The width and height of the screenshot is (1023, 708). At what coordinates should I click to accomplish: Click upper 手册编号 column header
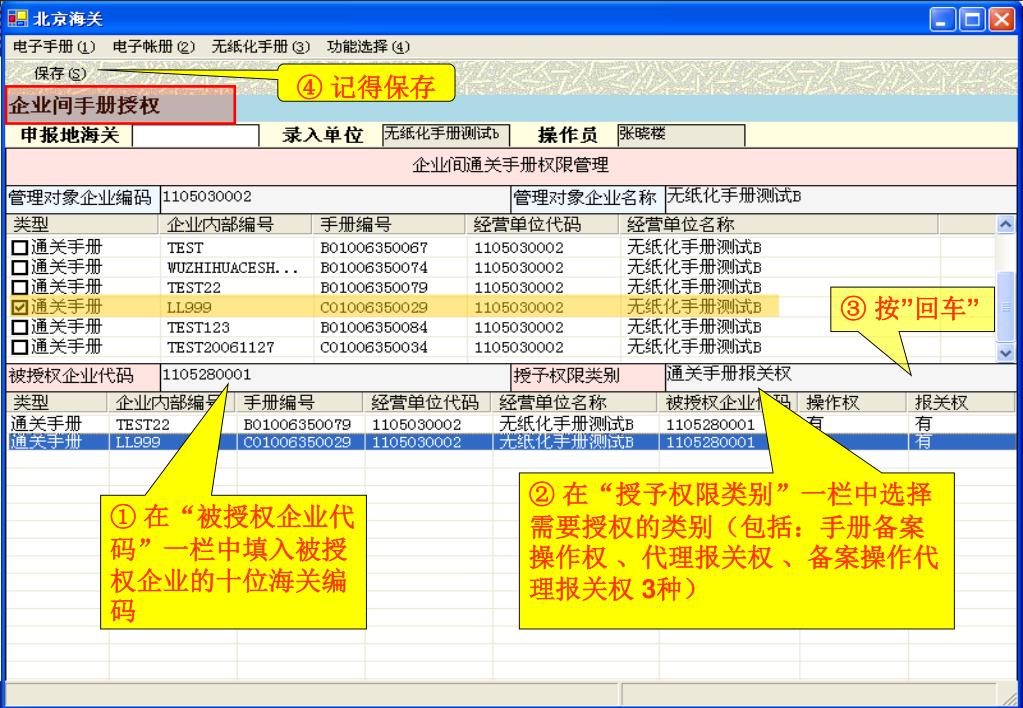[x=389, y=224]
